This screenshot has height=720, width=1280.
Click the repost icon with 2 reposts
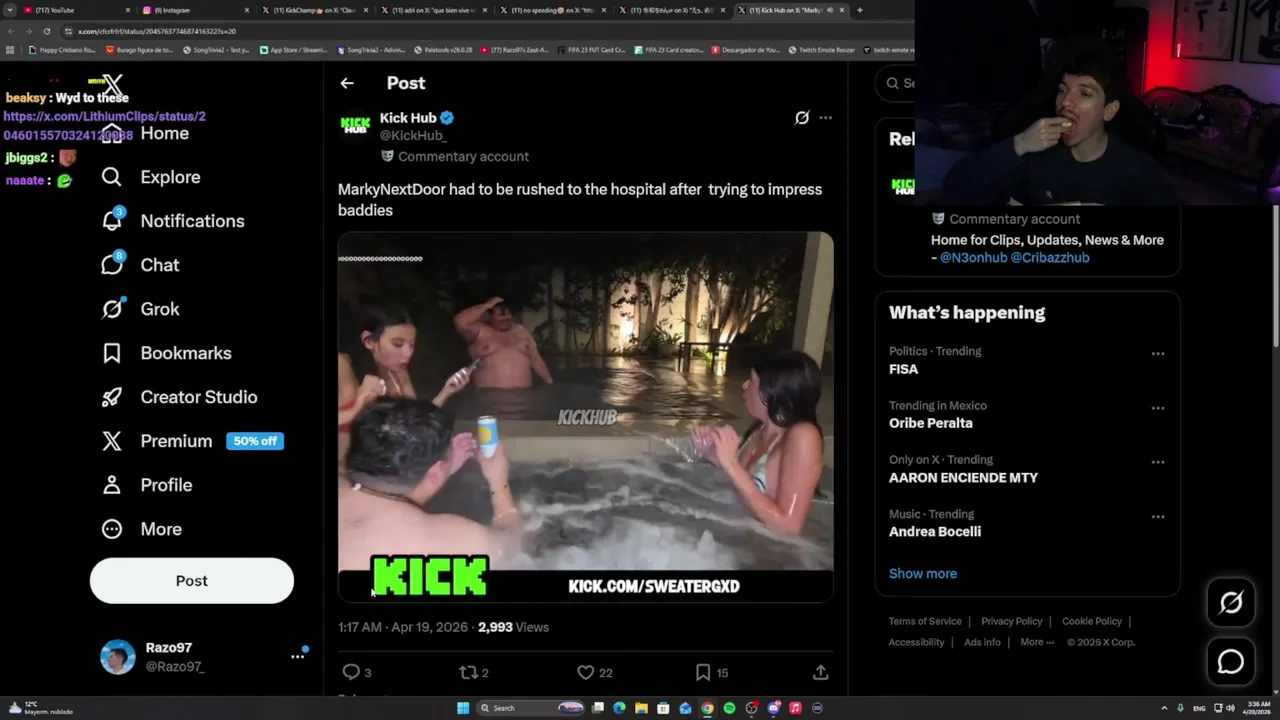467,672
